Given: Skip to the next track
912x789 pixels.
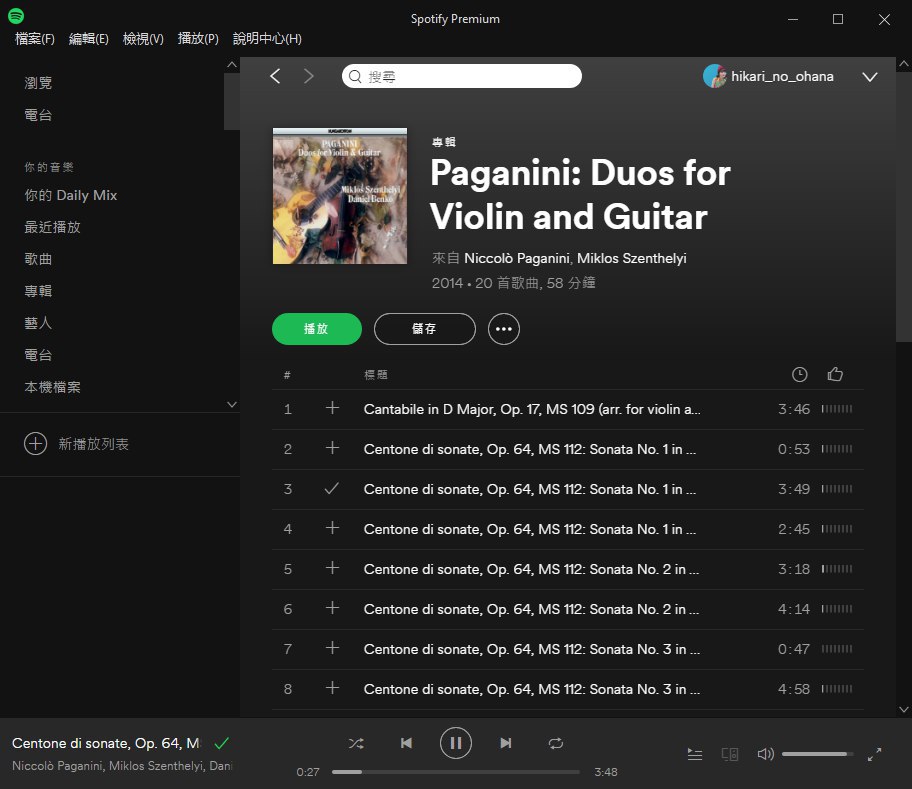Looking at the screenshot, I should point(506,743).
